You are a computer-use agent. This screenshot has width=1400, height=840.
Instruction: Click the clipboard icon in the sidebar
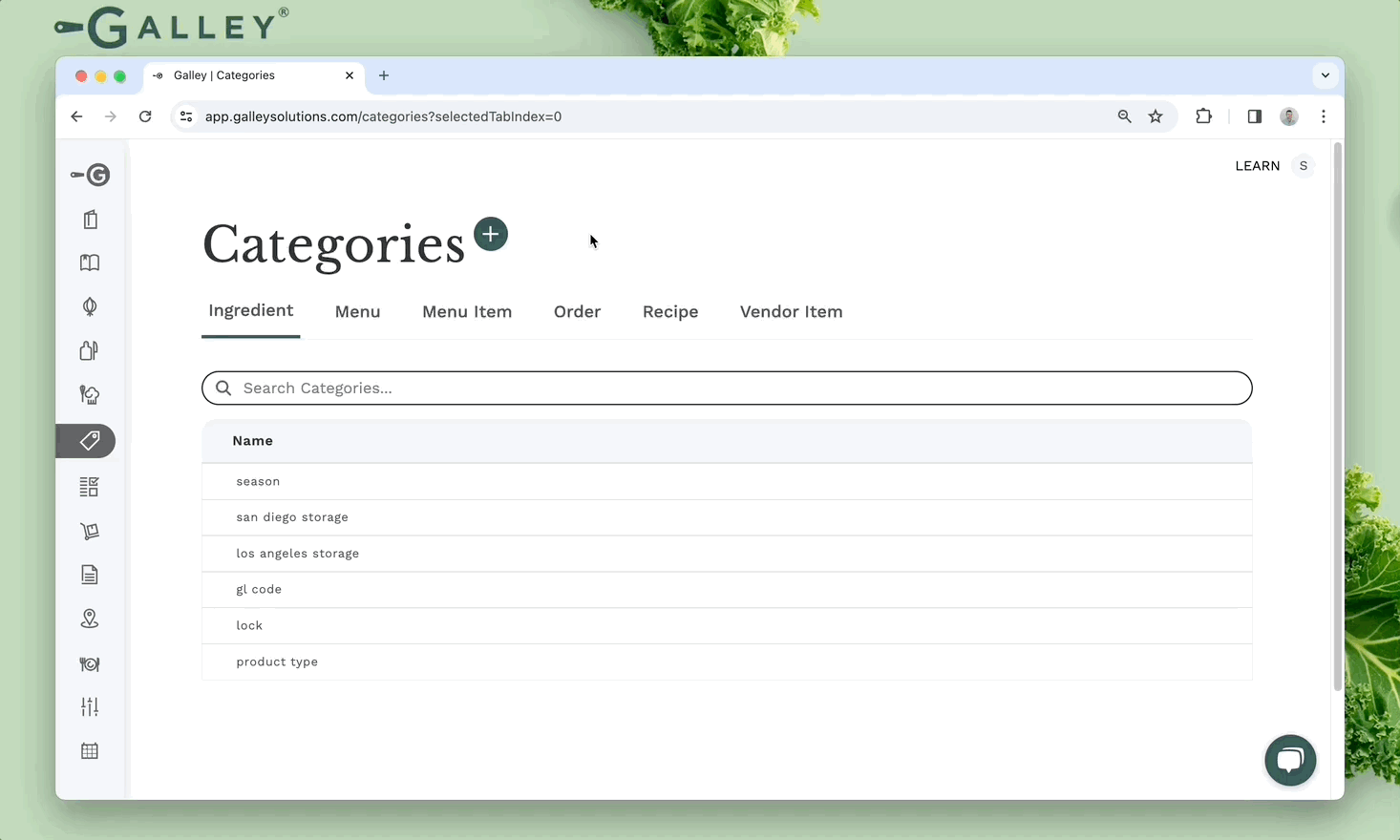90,220
